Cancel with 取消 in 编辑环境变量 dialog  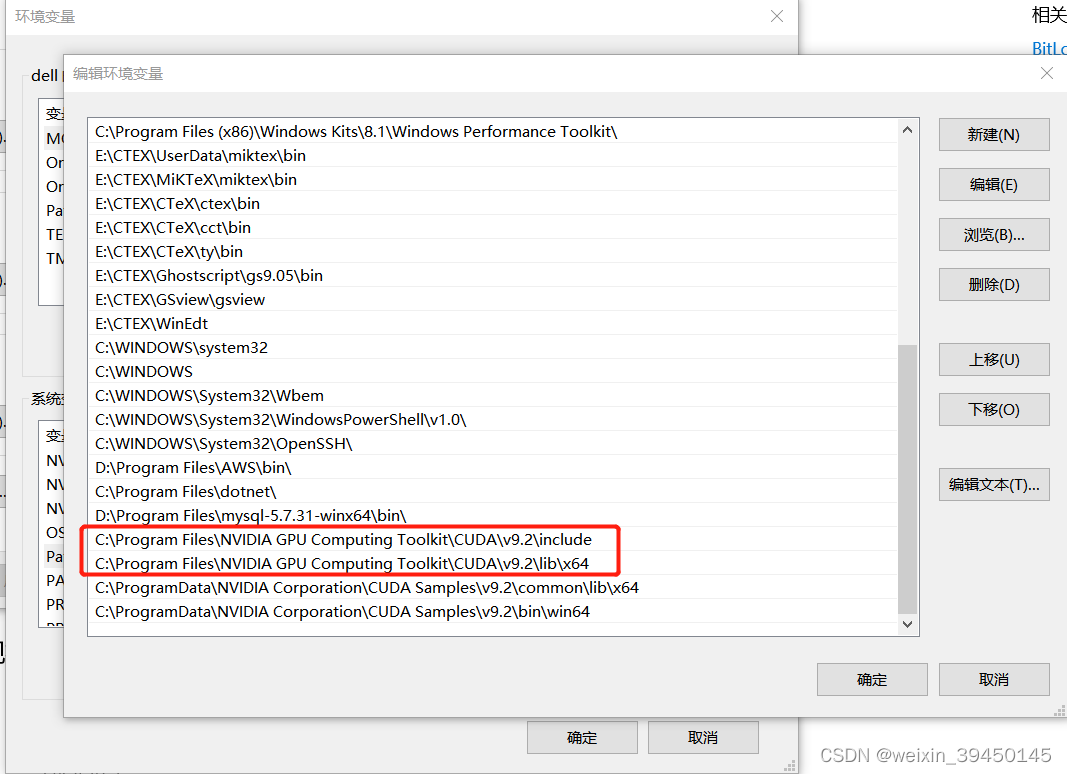click(994, 679)
